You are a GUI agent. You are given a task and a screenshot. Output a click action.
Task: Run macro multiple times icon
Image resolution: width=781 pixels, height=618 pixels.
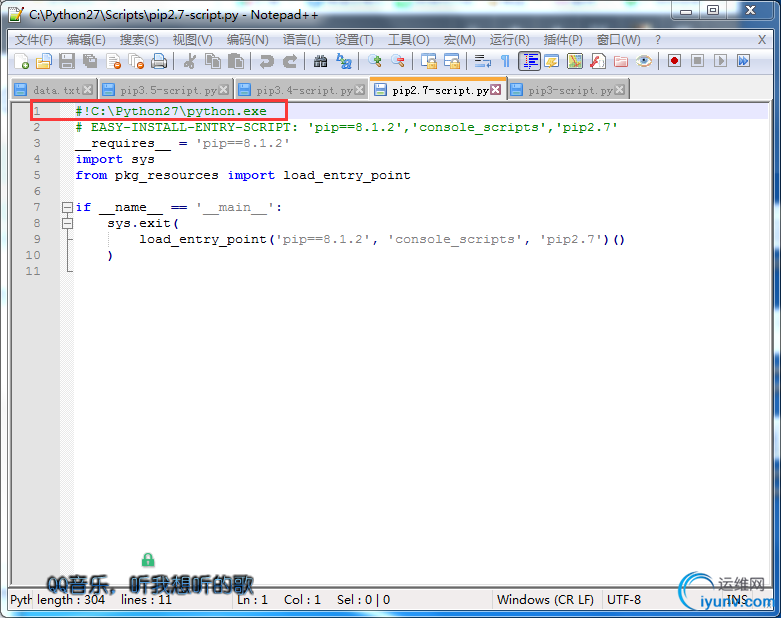(x=744, y=61)
